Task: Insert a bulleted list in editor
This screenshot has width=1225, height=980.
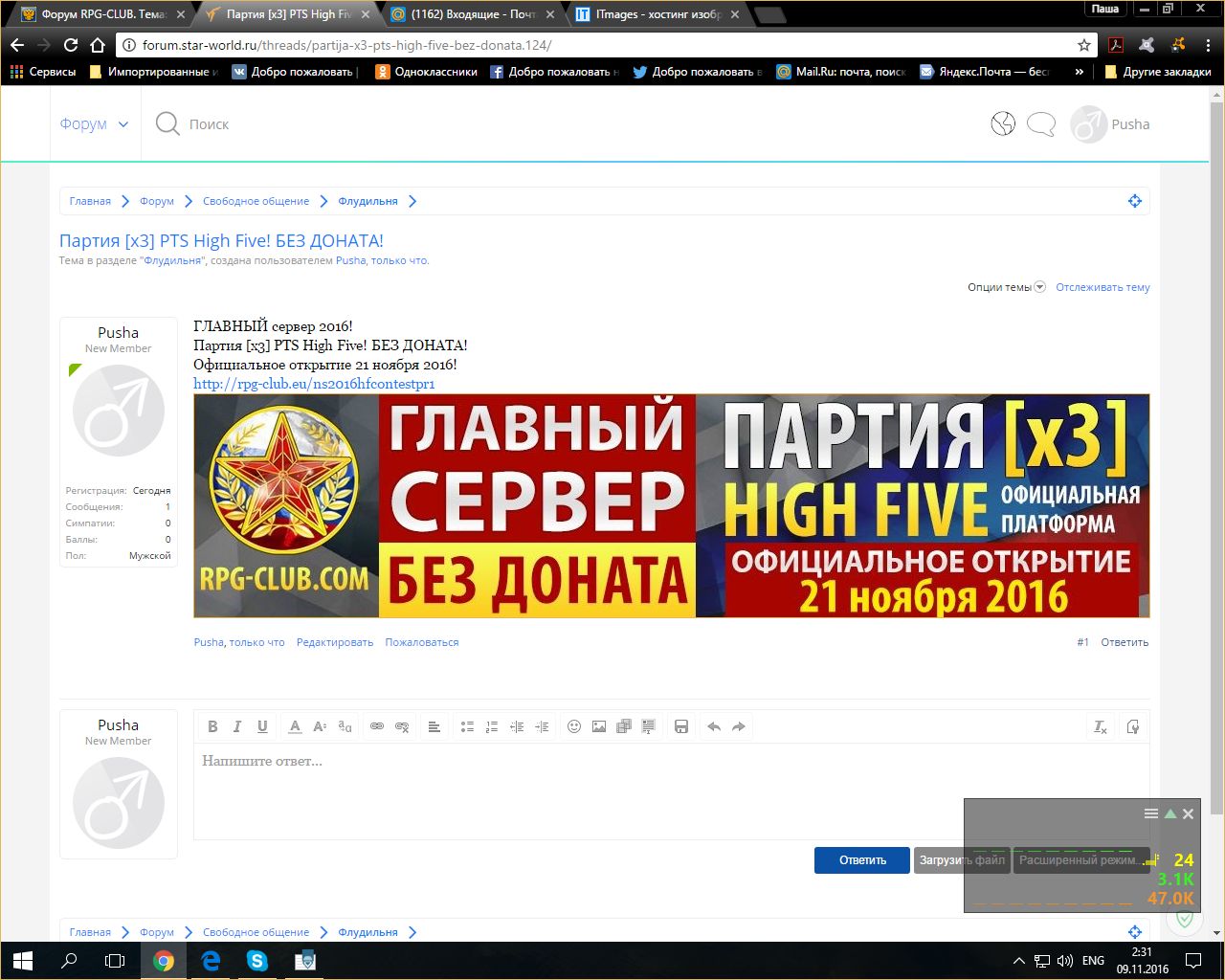Action: pos(467,726)
